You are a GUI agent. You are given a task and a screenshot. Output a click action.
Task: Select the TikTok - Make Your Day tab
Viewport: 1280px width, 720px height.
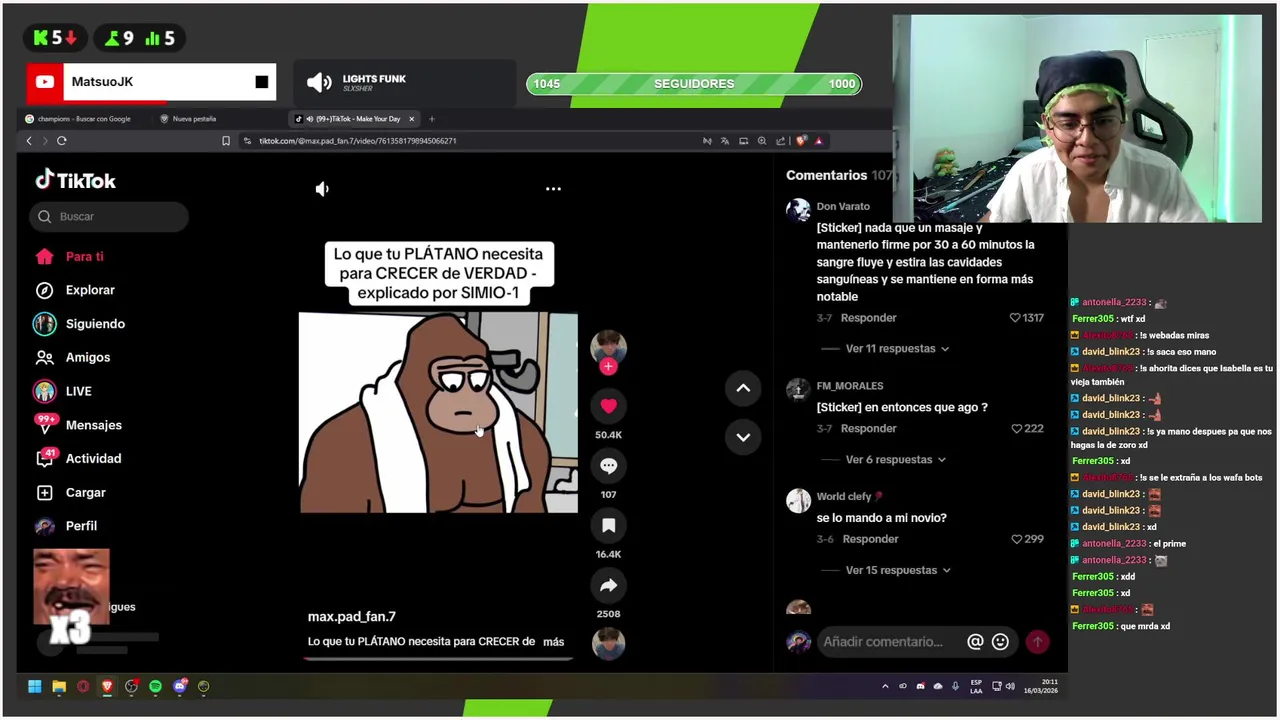pyautogui.click(x=355, y=119)
